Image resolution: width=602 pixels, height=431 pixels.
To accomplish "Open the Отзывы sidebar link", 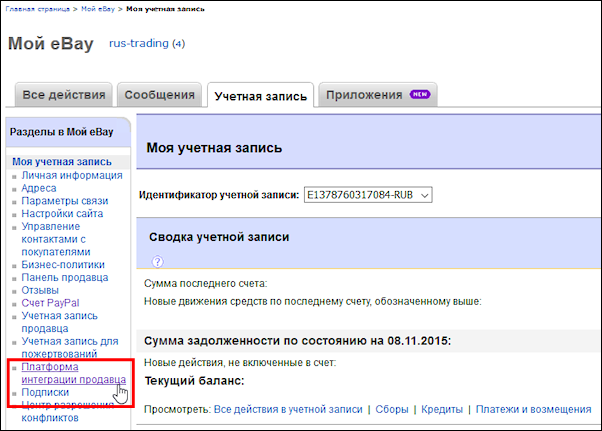I will pyautogui.click(x=40, y=290).
